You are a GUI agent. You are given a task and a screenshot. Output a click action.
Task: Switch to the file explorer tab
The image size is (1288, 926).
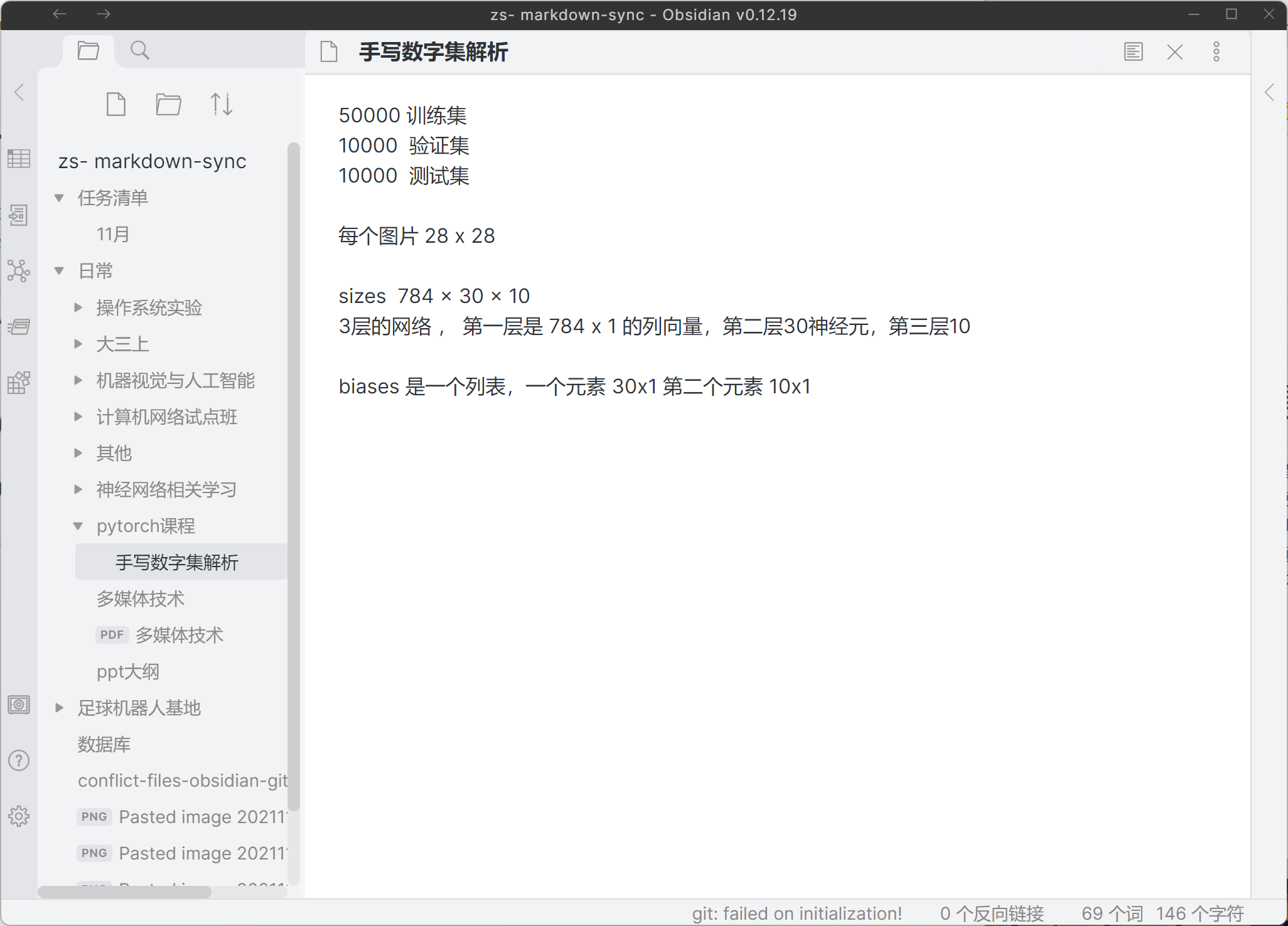point(89,50)
